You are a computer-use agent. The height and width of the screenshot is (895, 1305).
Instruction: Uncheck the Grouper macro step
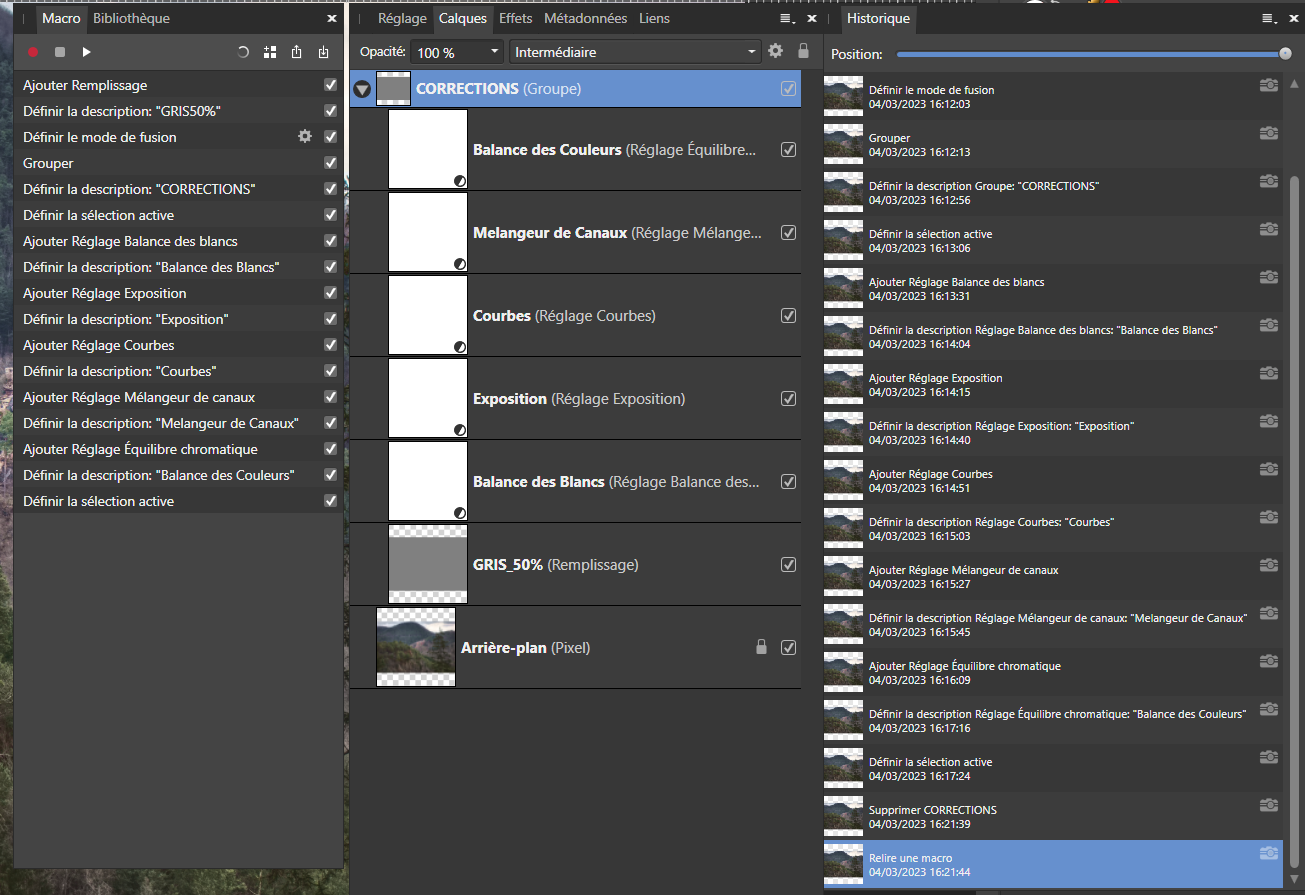point(331,163)
